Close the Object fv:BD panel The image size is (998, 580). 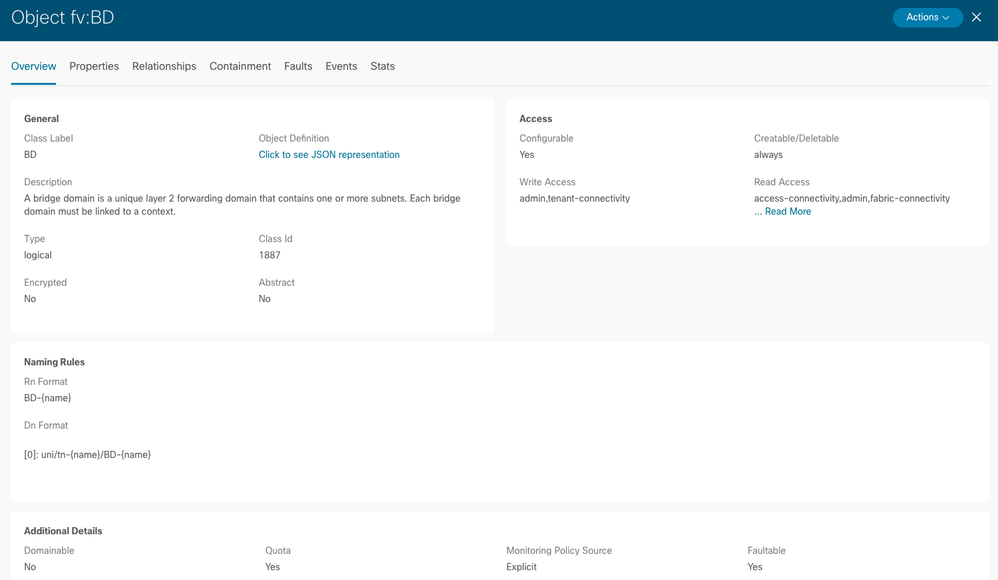pyautogui.click(x=976, y=17)
